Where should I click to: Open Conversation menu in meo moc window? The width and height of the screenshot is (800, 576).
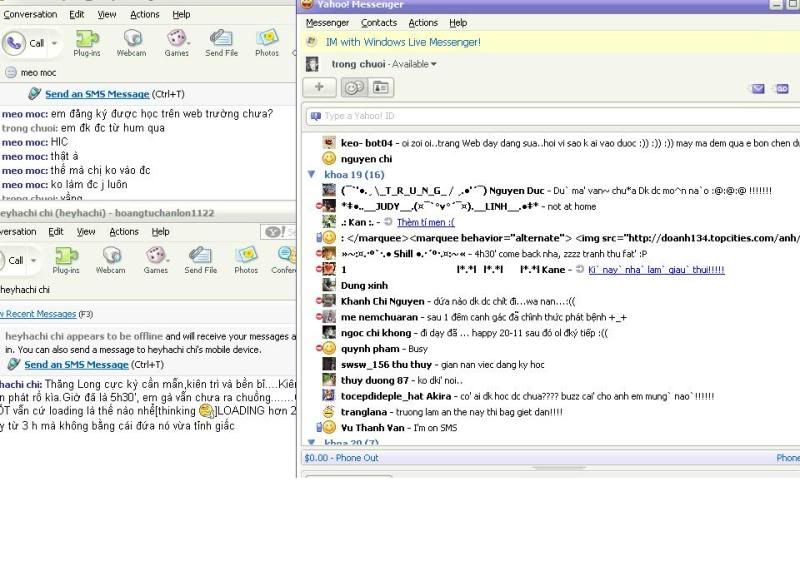click(x=30, y=14)
